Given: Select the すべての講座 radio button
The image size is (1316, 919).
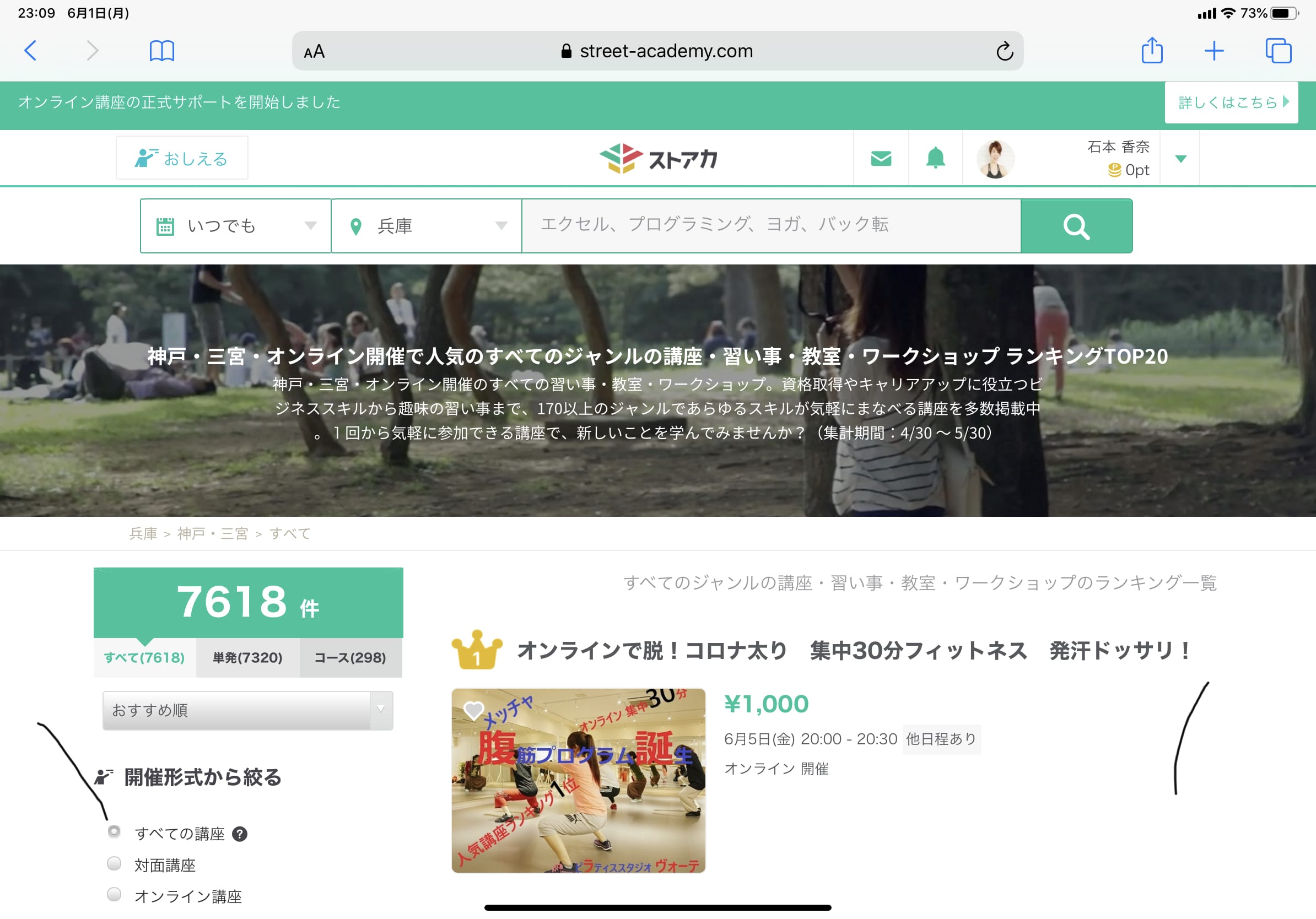Looking at the screenshot, I should (x=114, y=832).
